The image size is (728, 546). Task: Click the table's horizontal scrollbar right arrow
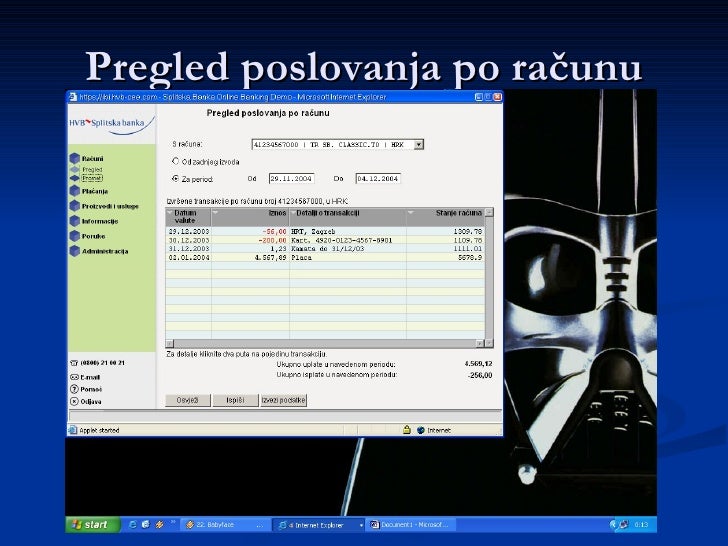(x=480, y=343)
